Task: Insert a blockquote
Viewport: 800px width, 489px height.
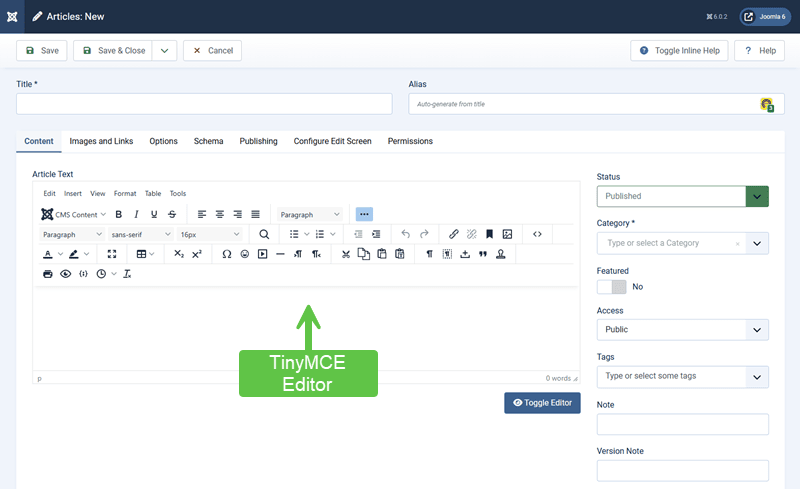Action: tap(483, 254)
